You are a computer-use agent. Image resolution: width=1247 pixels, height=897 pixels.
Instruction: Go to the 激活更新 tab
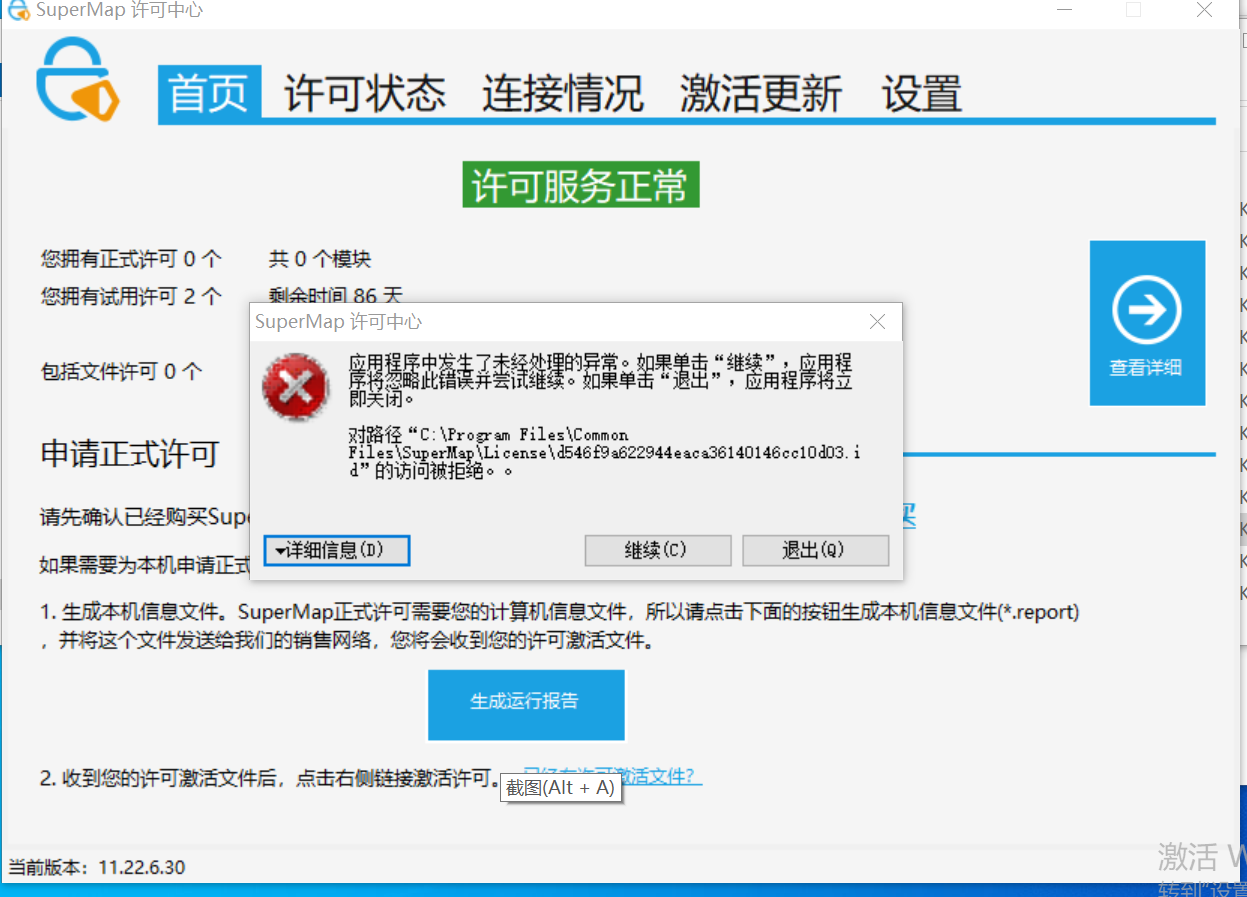pos(761,93)
